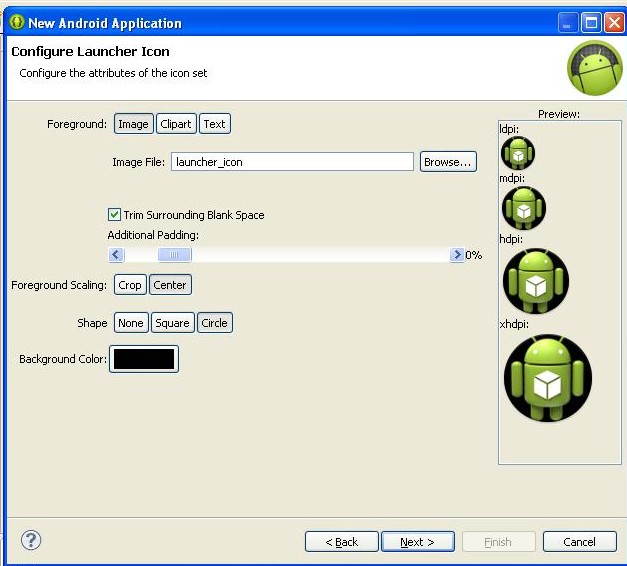The width and height of the screenshot is (627, 566).
Task: Click the ldpi preview icon
Action: tap(518, 153)
